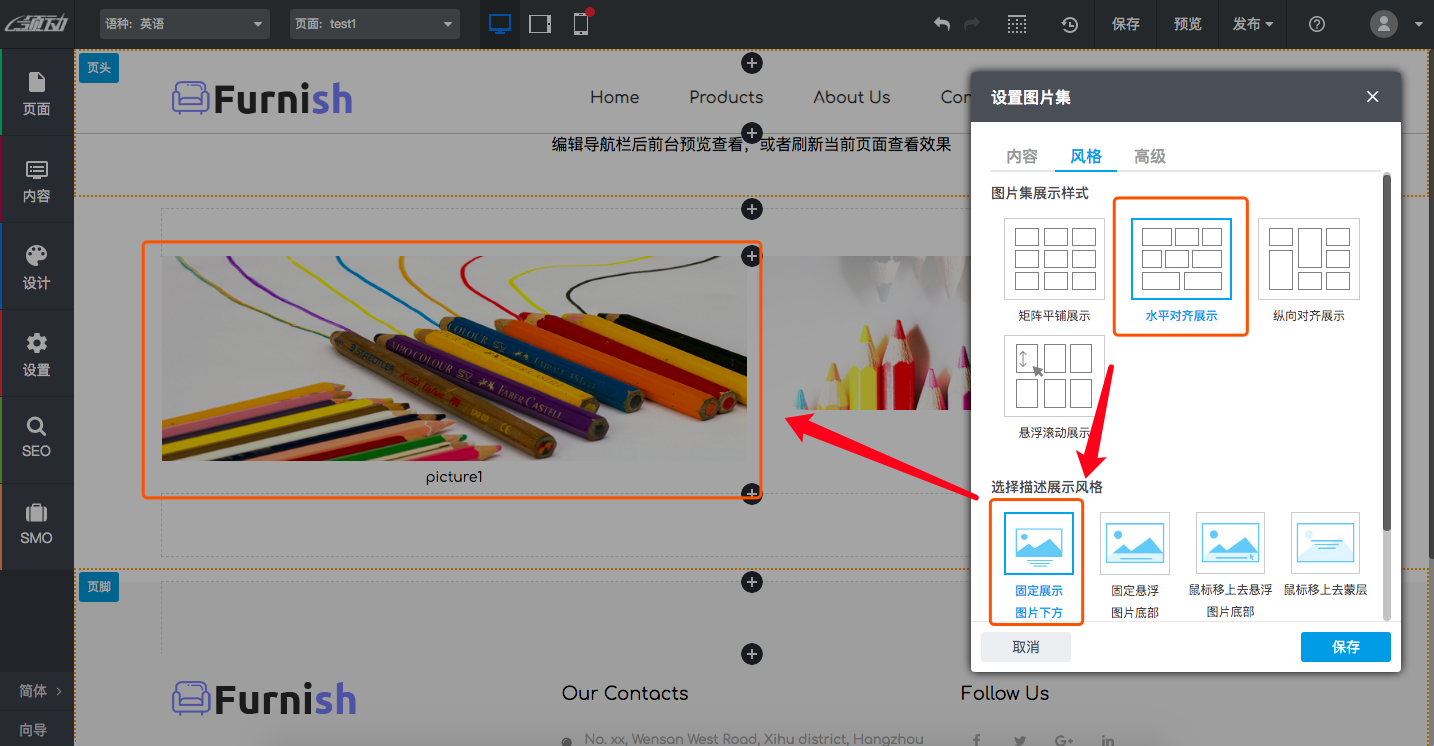
Task: Click the blue 保存 button in dialog
Action: coord(1345,647)
